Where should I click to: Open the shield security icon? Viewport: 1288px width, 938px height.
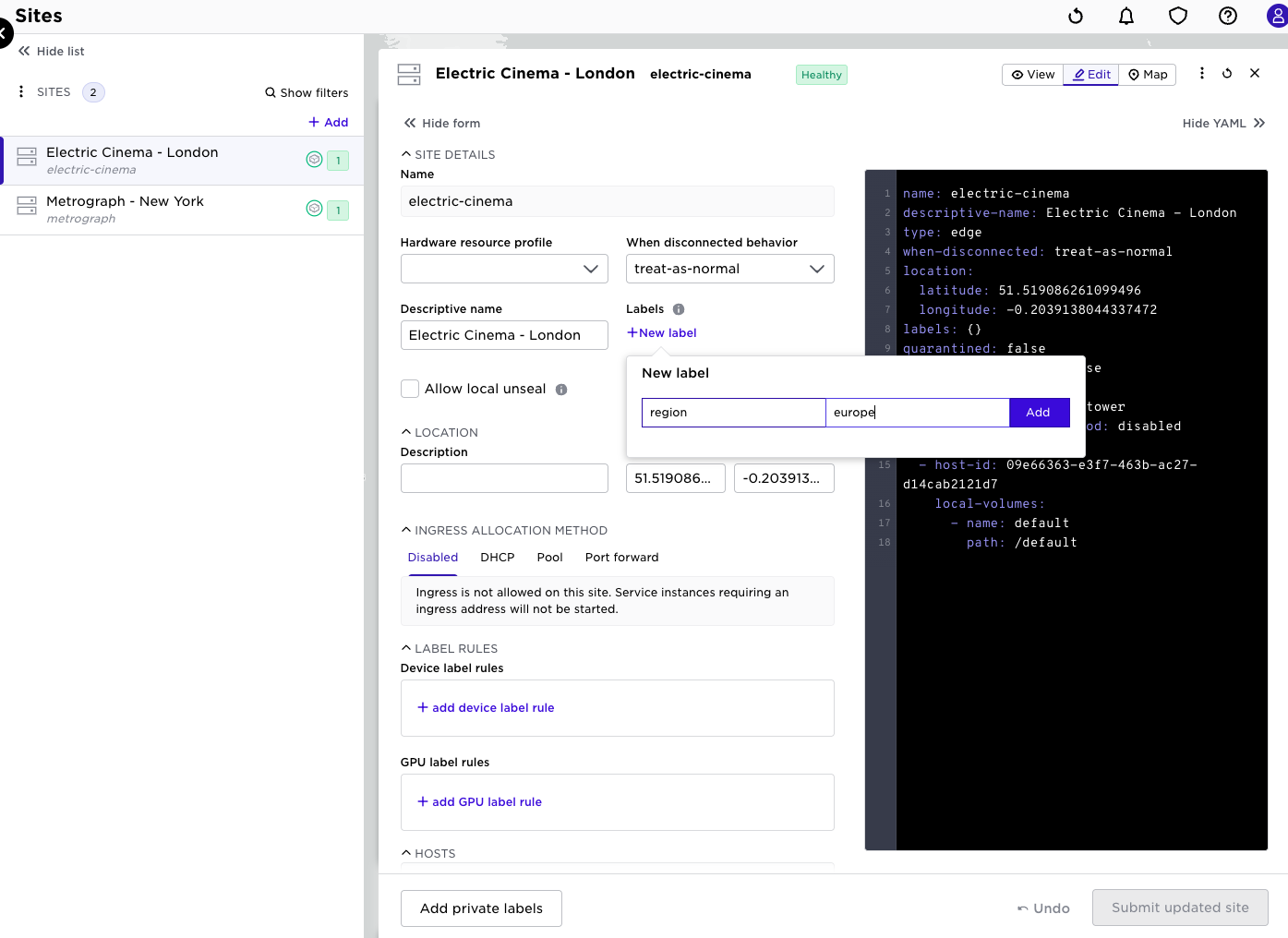(1177, 16)
